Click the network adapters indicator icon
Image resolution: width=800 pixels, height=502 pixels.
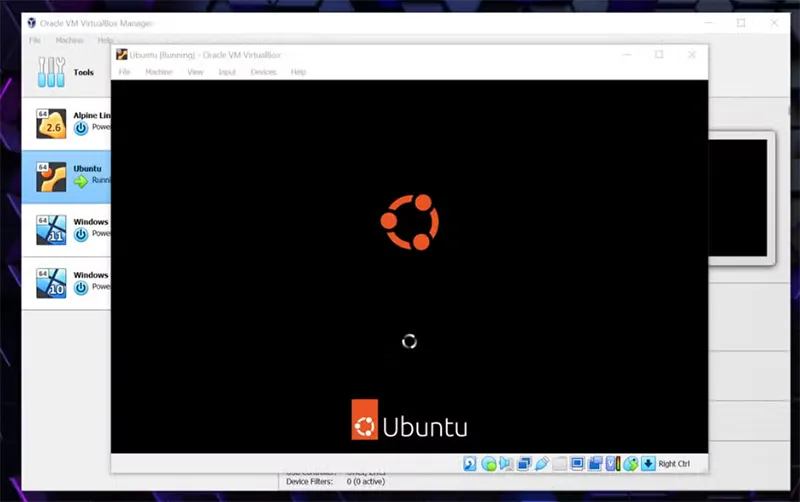point(523,463)
